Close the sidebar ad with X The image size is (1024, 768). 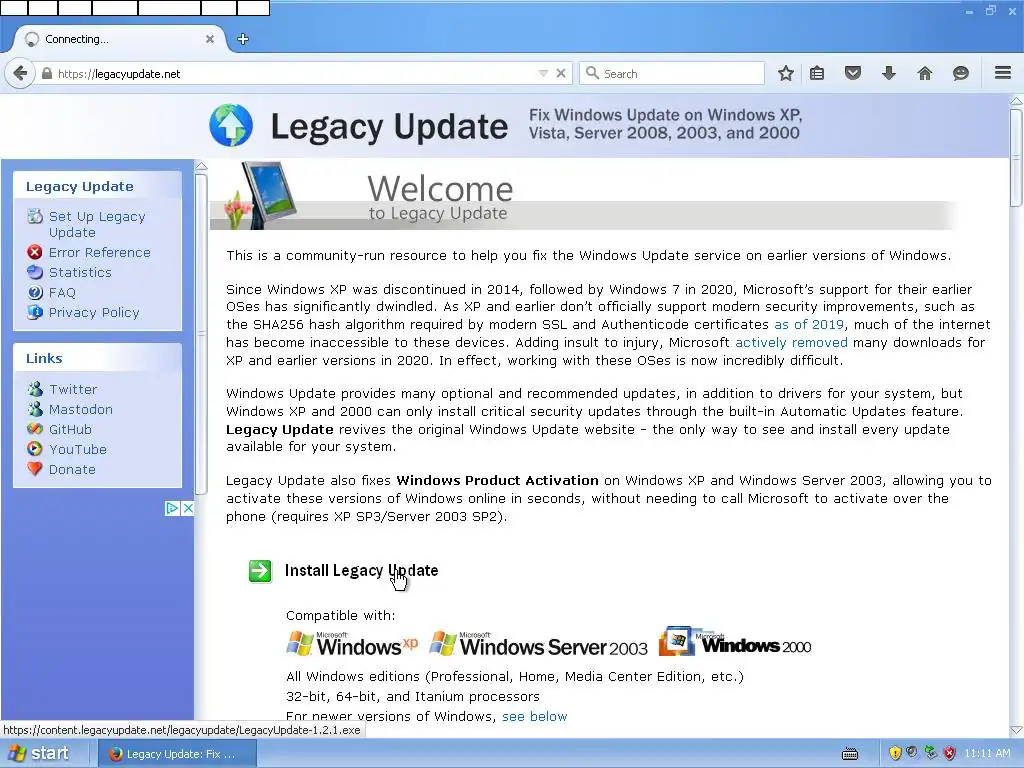187,508
